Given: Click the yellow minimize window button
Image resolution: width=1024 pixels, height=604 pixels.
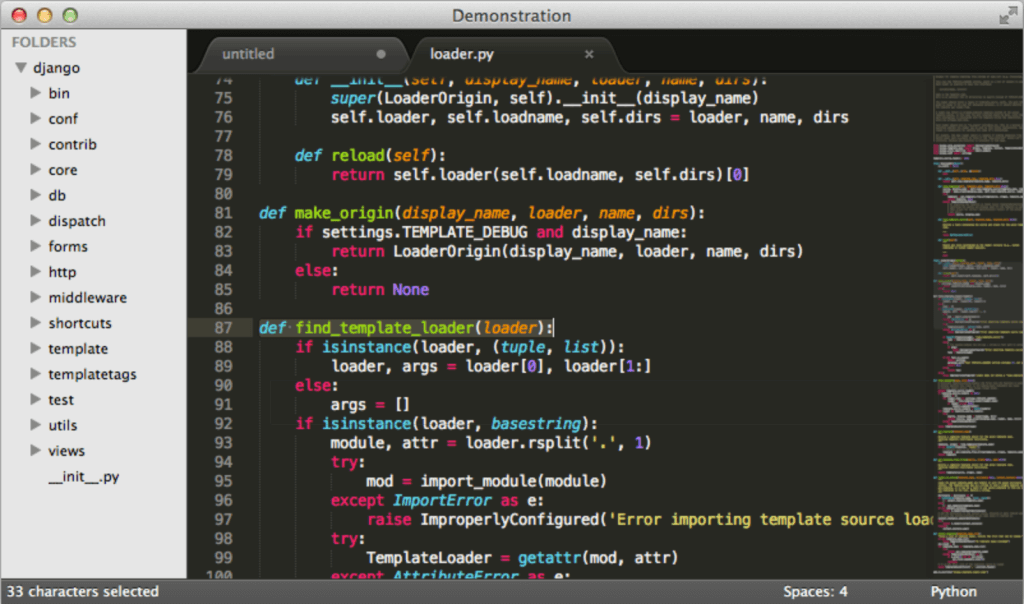Looking at the screenshot, I should pyautogui.click(x=44, y=15).
